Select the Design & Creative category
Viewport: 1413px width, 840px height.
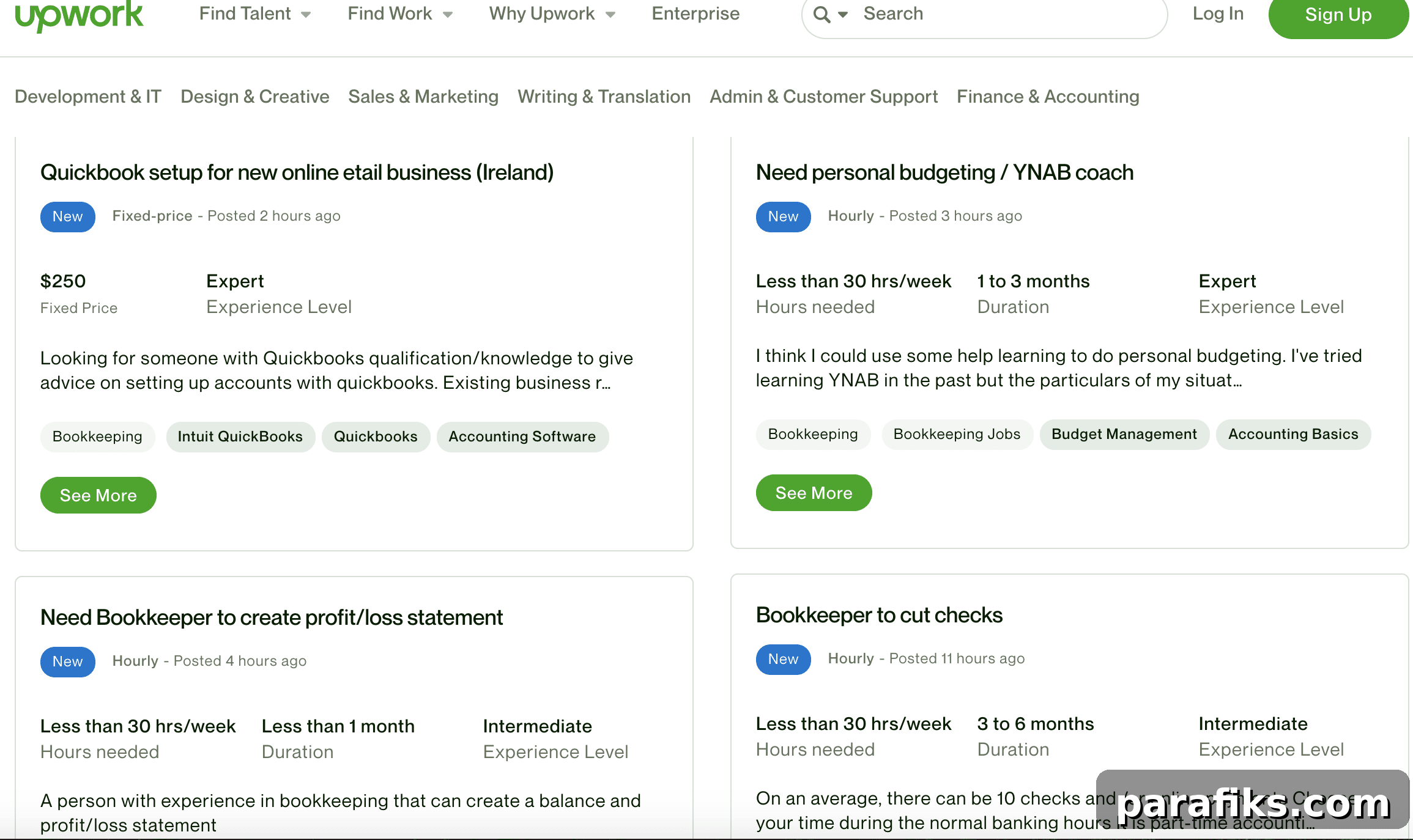click(255, 97)
